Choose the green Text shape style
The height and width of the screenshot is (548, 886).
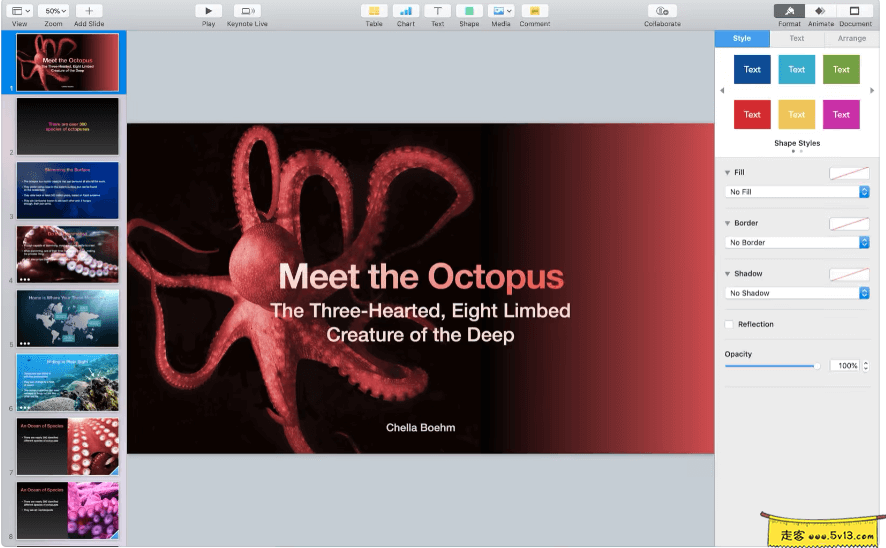[841, 69]
